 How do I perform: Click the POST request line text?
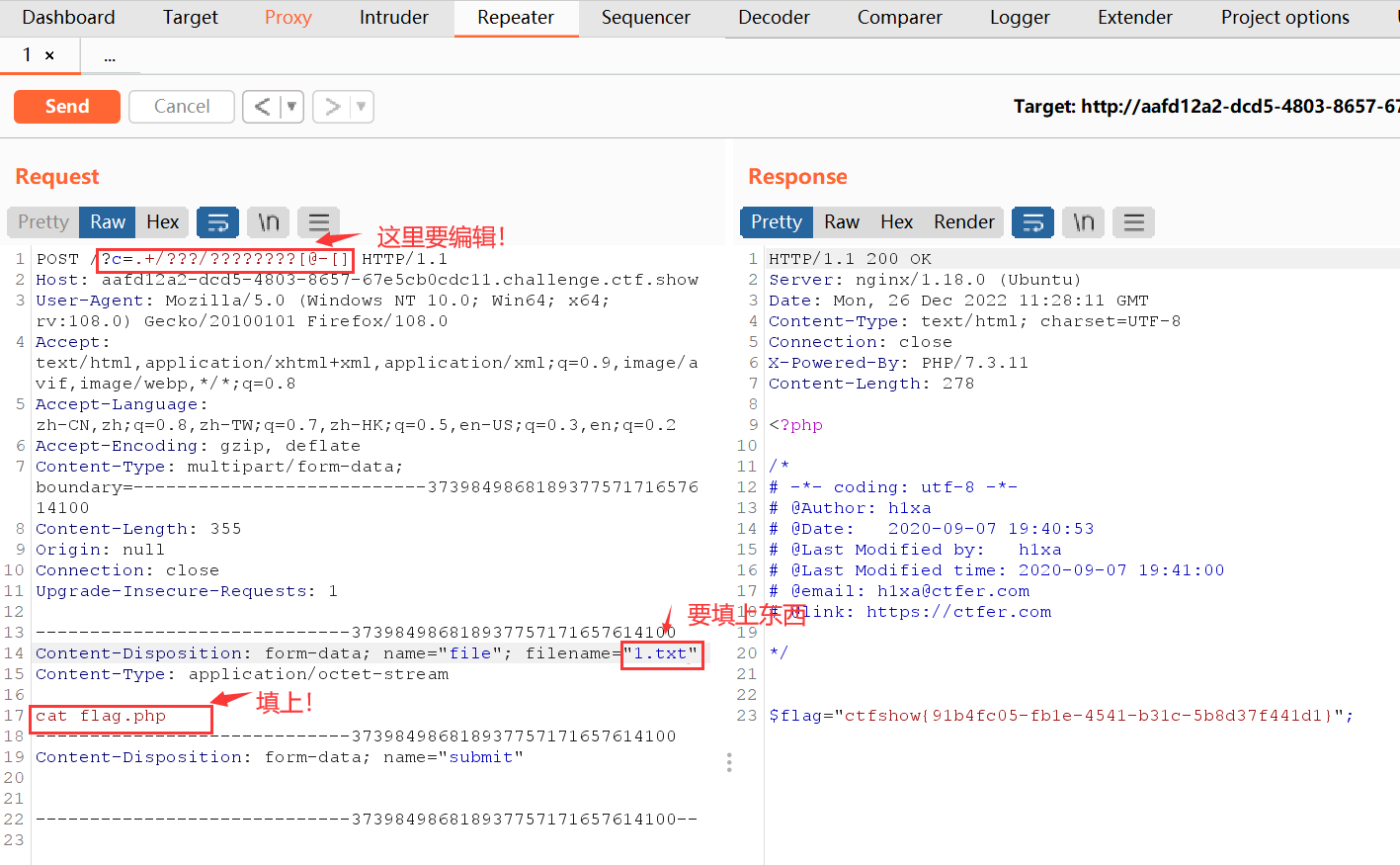pyautogui.click(x=242, y=259)
